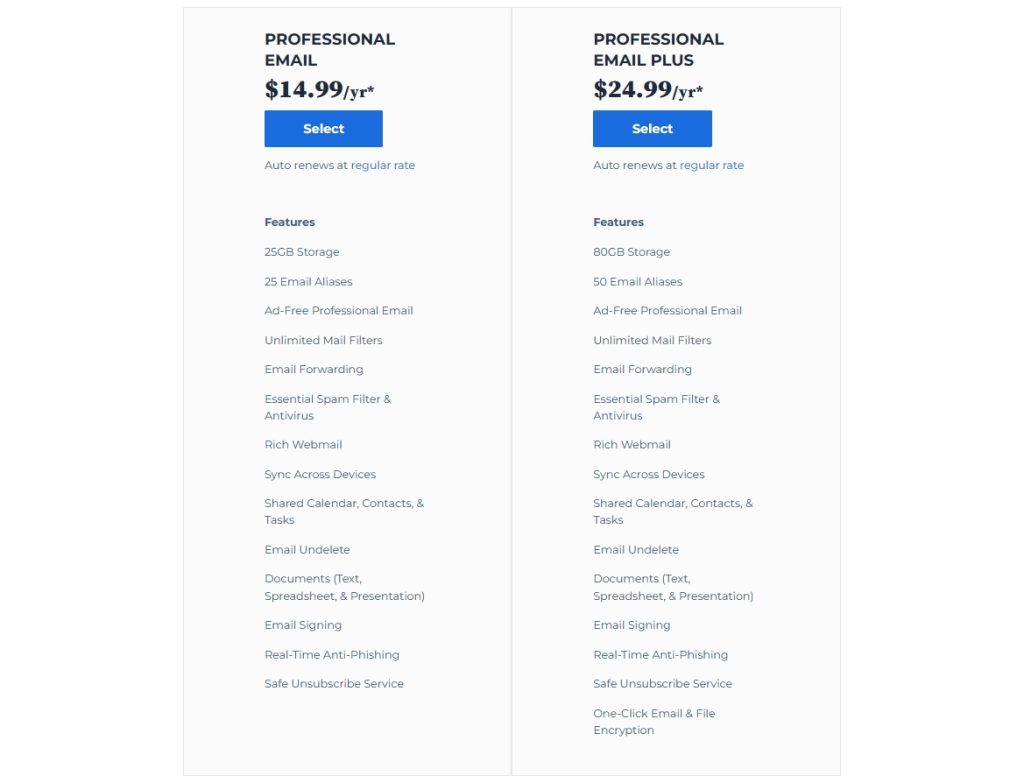
Task: Click the PROFESSIONAL EMAIL plan heading
Action: point(330,50)
